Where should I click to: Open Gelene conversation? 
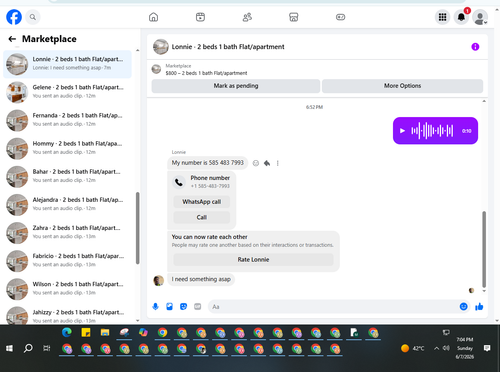point(67,92)
